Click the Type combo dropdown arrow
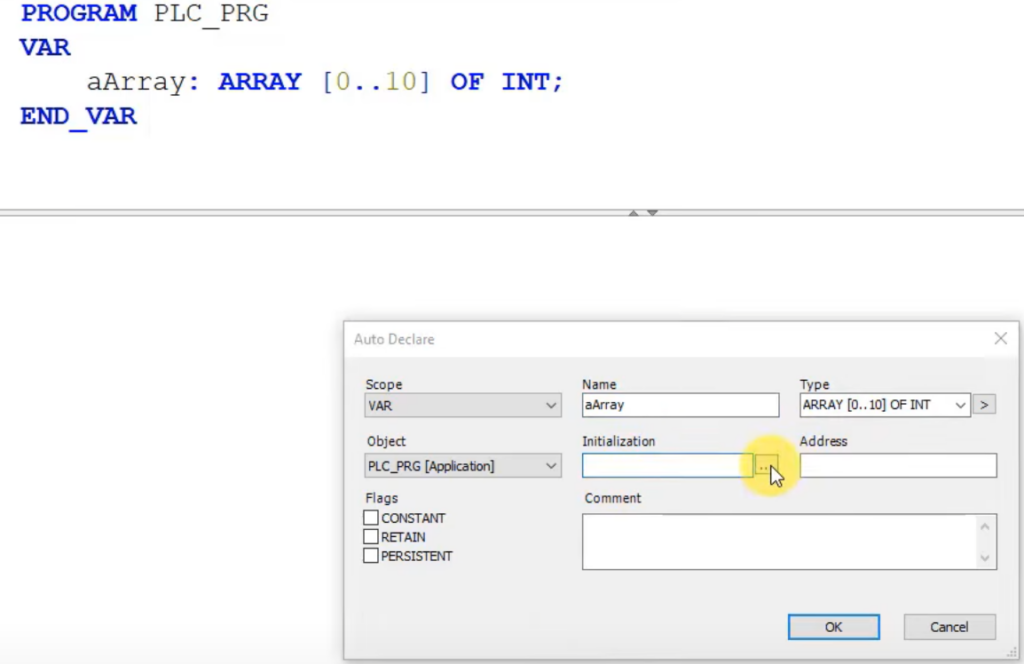The height and width of the screenshot is (664, 1024). (x=960, y=404)
